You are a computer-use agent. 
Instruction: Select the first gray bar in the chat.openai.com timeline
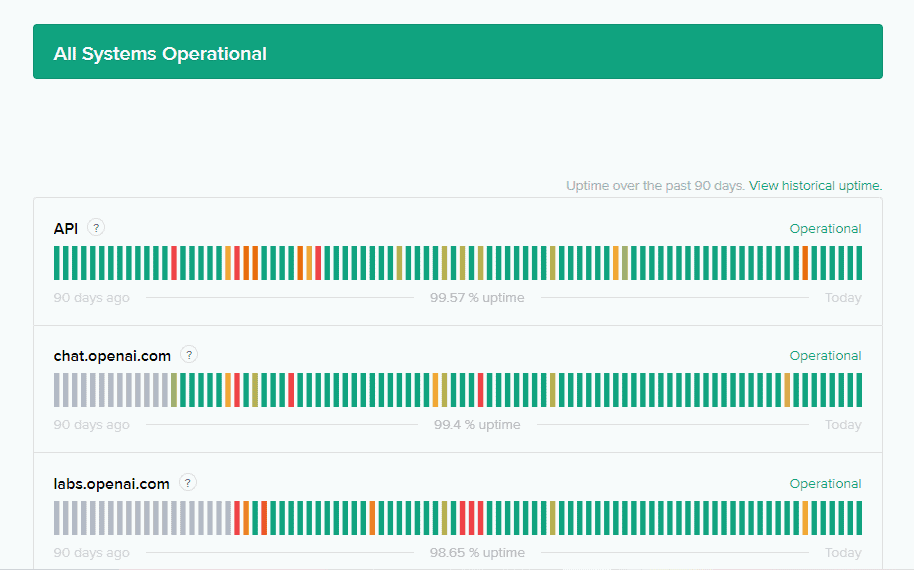coord(57,390)
